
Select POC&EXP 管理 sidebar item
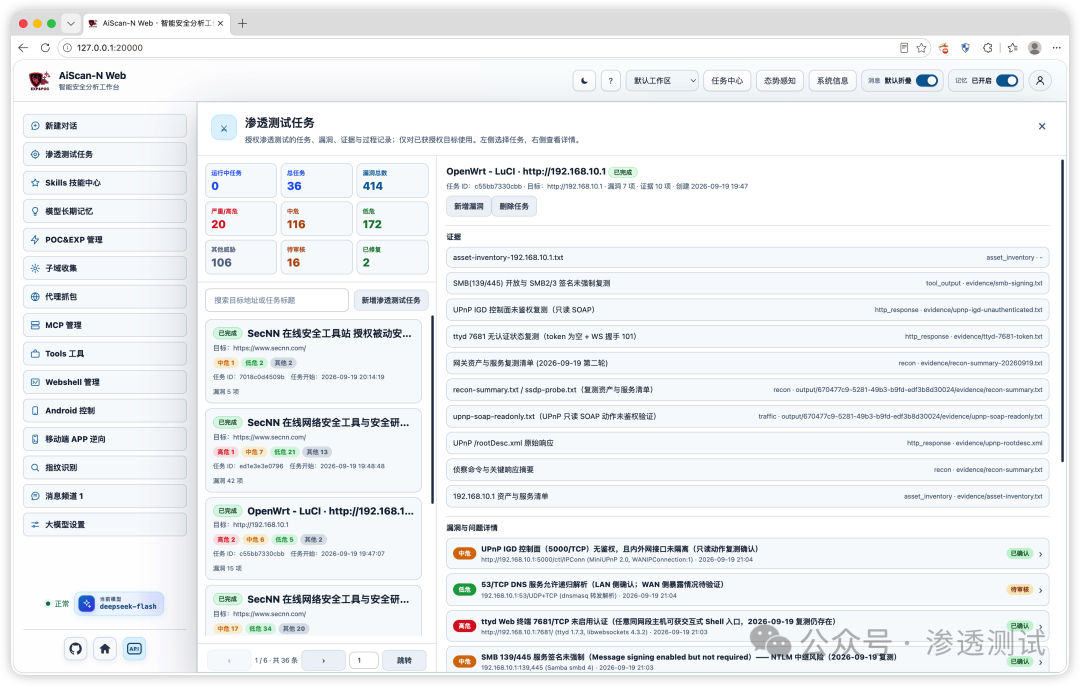click(105, 240)
